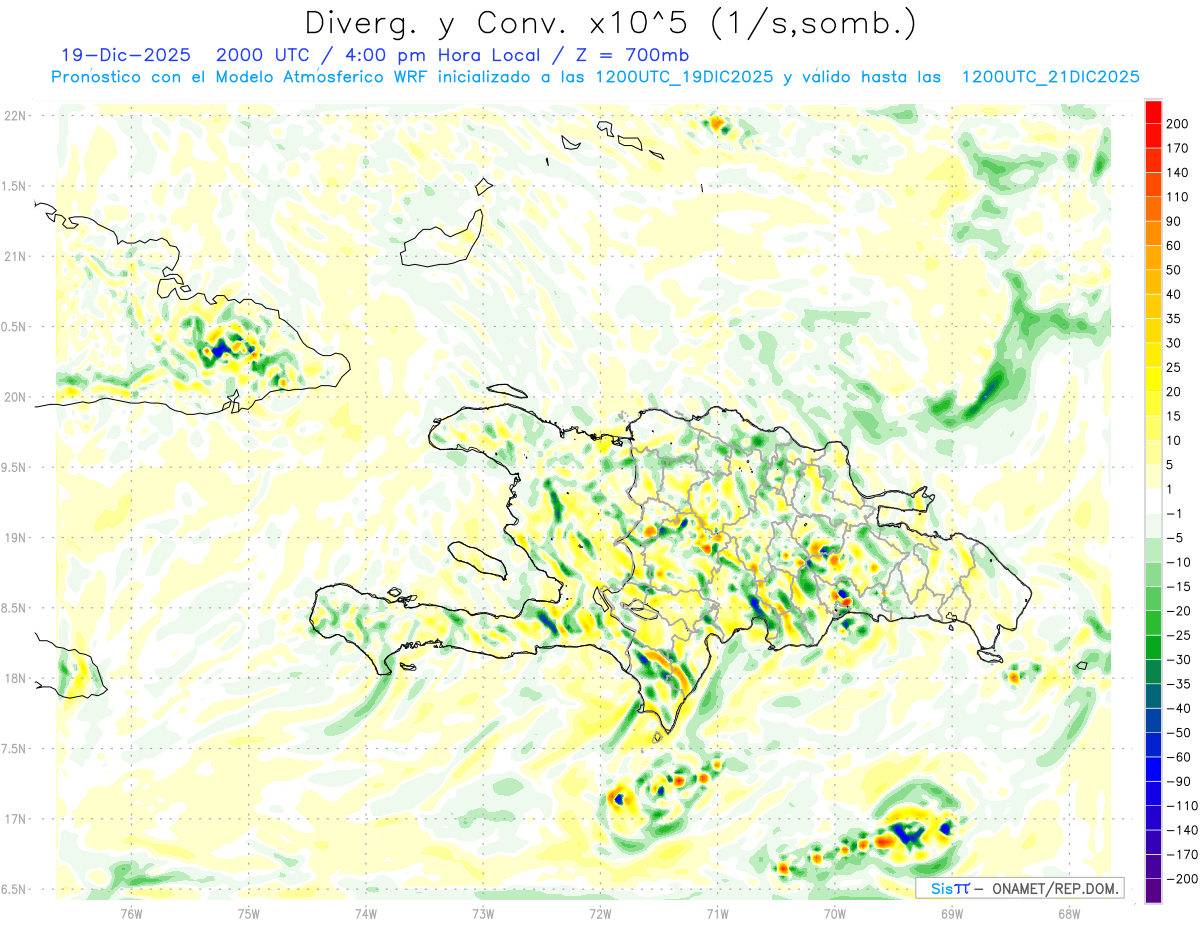Screen dimensions: 1200x927
Task: Select the '1200UTC_19DIC2025' initialization time
Action: pos(684,77)
